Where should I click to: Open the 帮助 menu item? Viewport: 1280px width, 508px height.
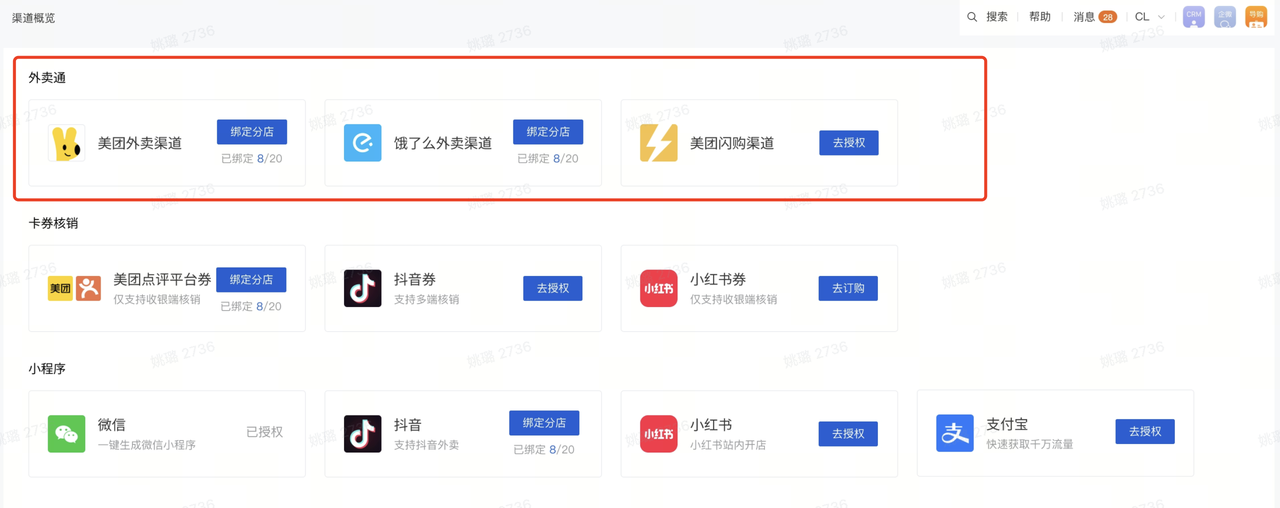pos(1040,17)
